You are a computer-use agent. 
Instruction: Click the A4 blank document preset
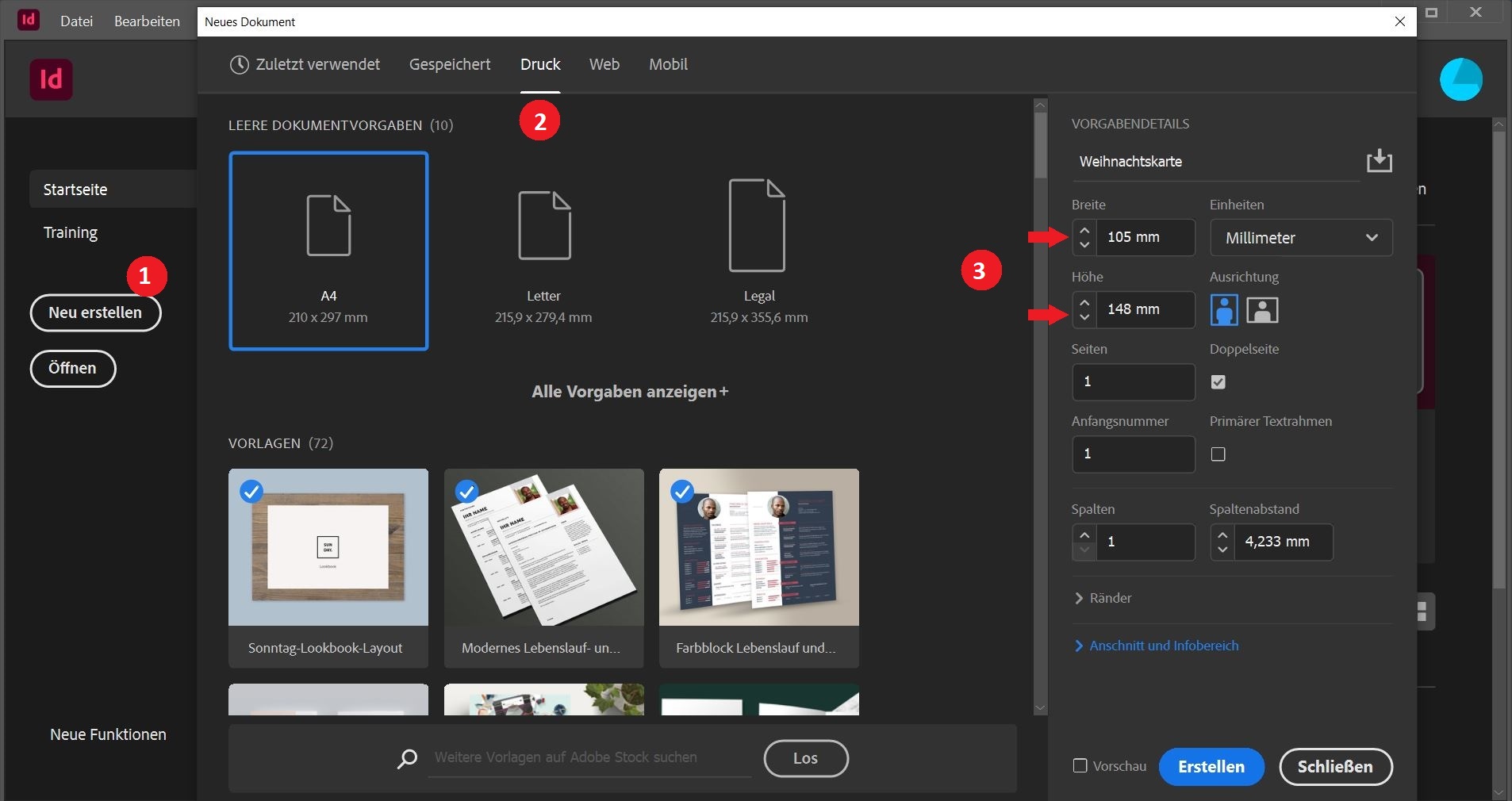tap(328, 251)
